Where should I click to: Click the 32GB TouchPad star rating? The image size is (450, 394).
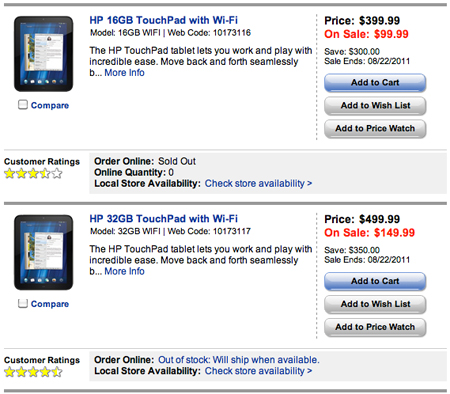point(33,372)
